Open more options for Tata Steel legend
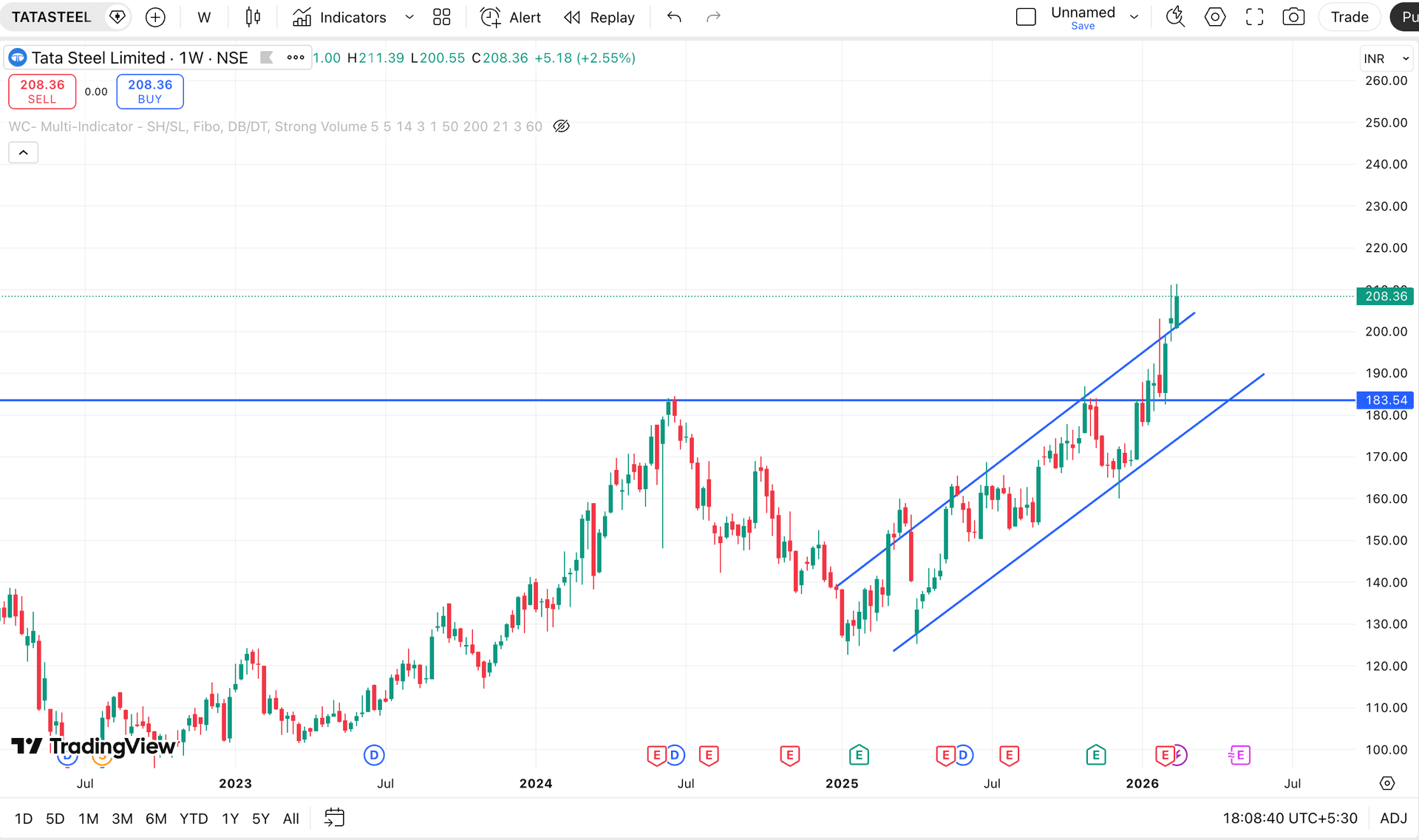The height and width of the screenshot is (840, 1419). pyautogui.click(x=296, y=58)
